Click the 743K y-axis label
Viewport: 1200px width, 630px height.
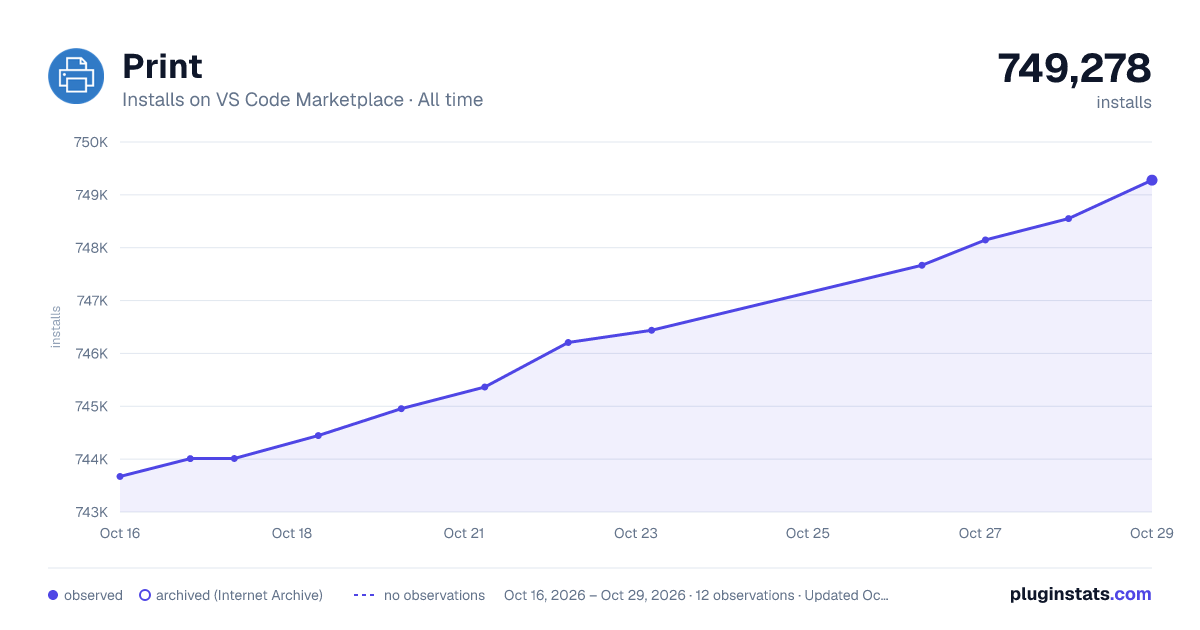[x=91, y=512]
